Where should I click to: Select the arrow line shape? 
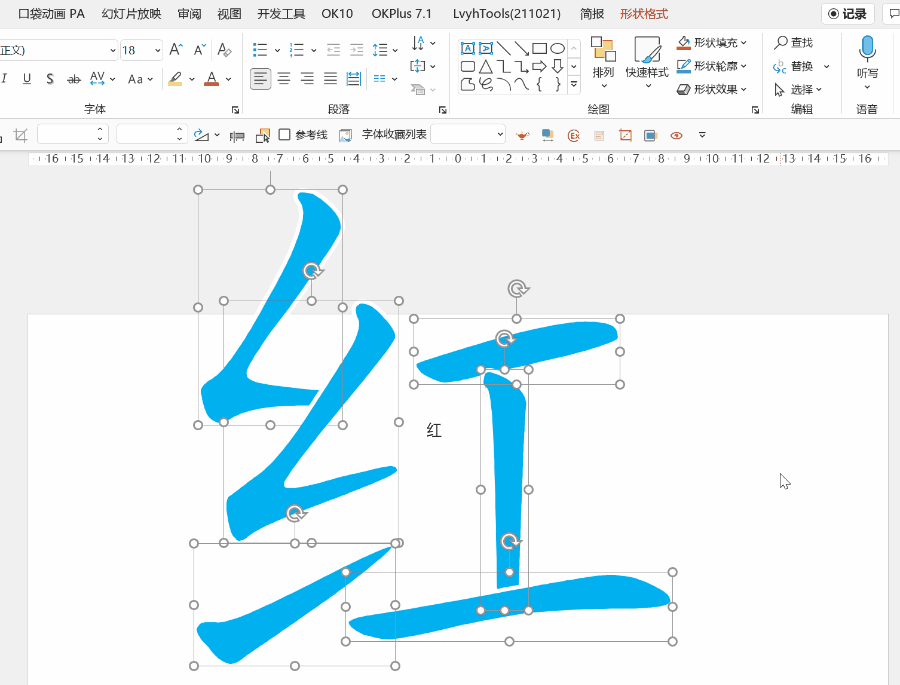pos(521,48)
